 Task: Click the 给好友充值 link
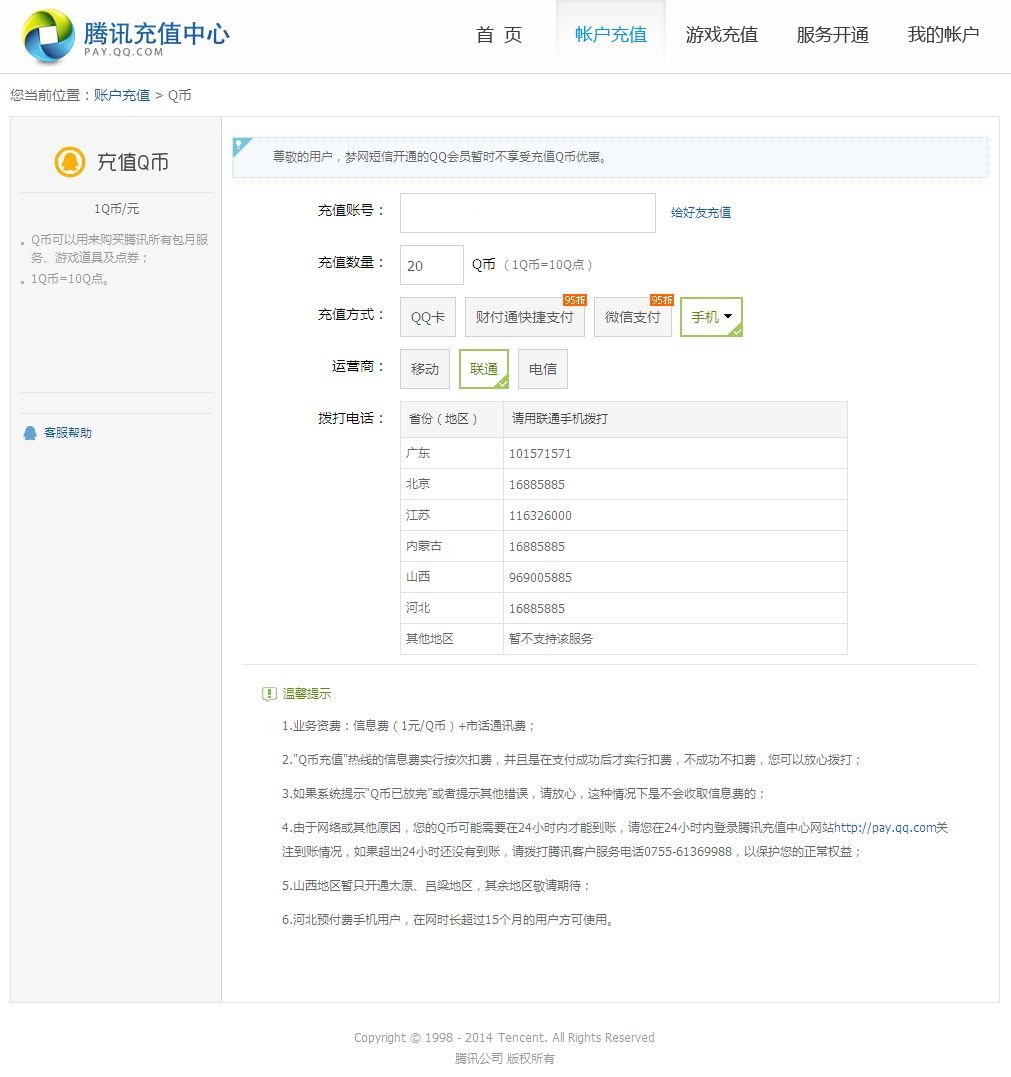[x=701, y=212]
